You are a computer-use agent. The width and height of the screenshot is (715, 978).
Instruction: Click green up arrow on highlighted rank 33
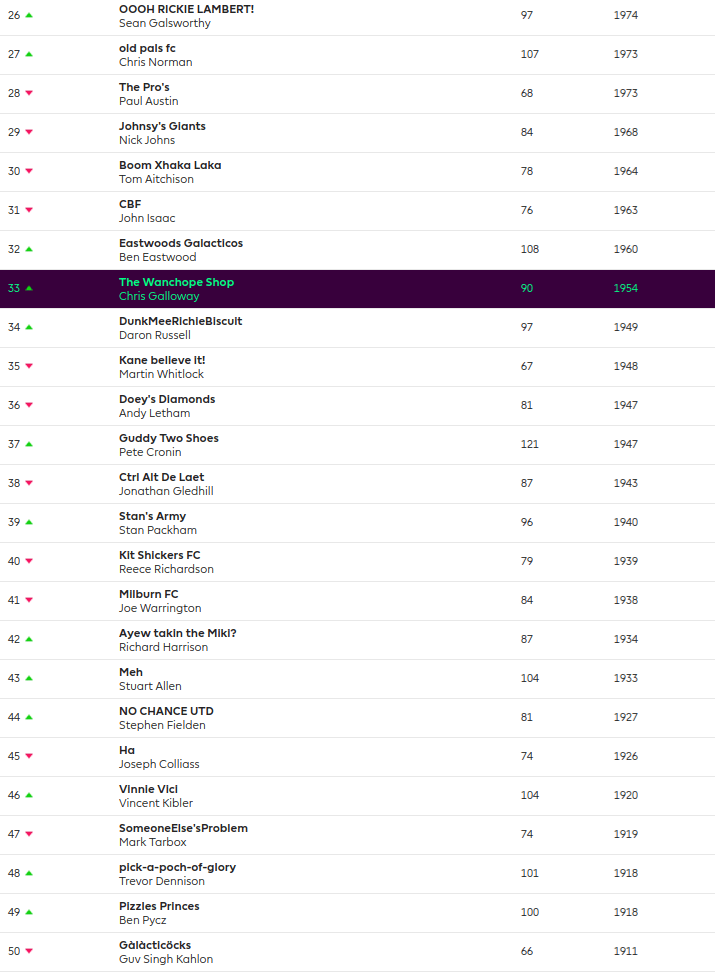(29, 288)
